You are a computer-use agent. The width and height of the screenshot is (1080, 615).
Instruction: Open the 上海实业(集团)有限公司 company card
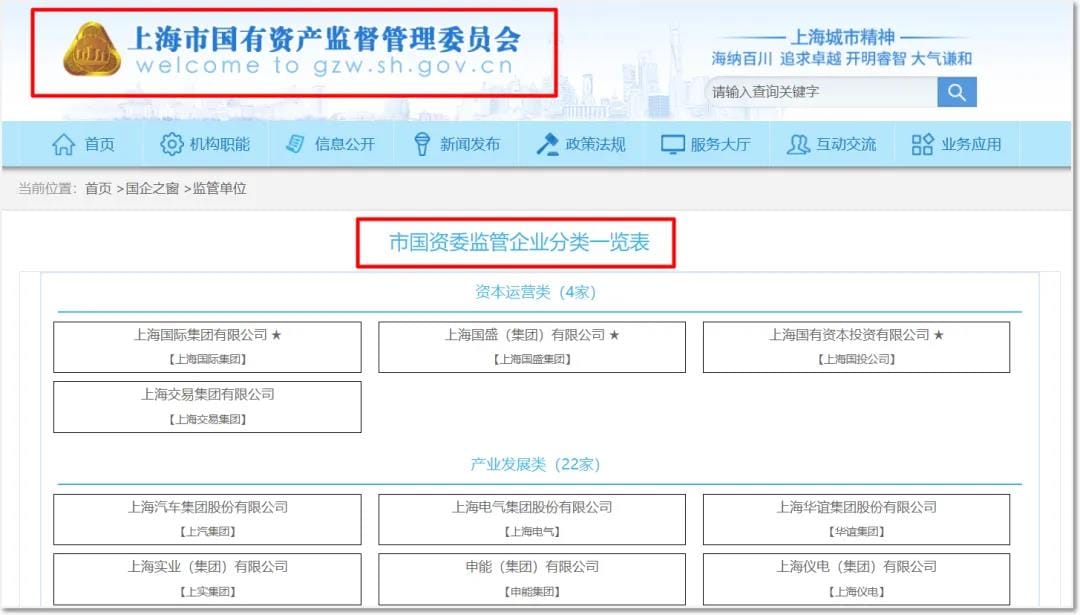coord(207,579)
